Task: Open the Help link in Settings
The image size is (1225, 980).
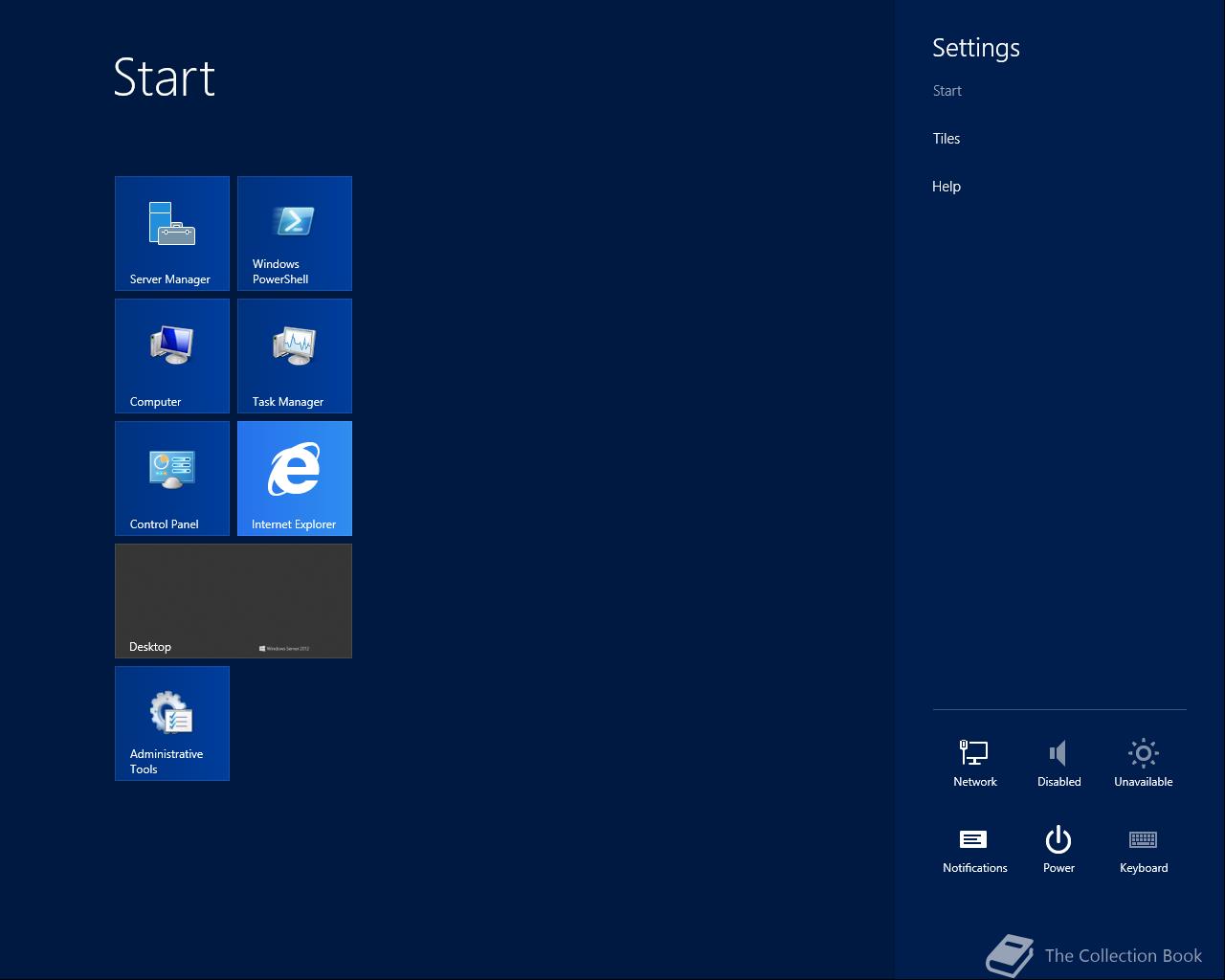Action: coord(947,187)
